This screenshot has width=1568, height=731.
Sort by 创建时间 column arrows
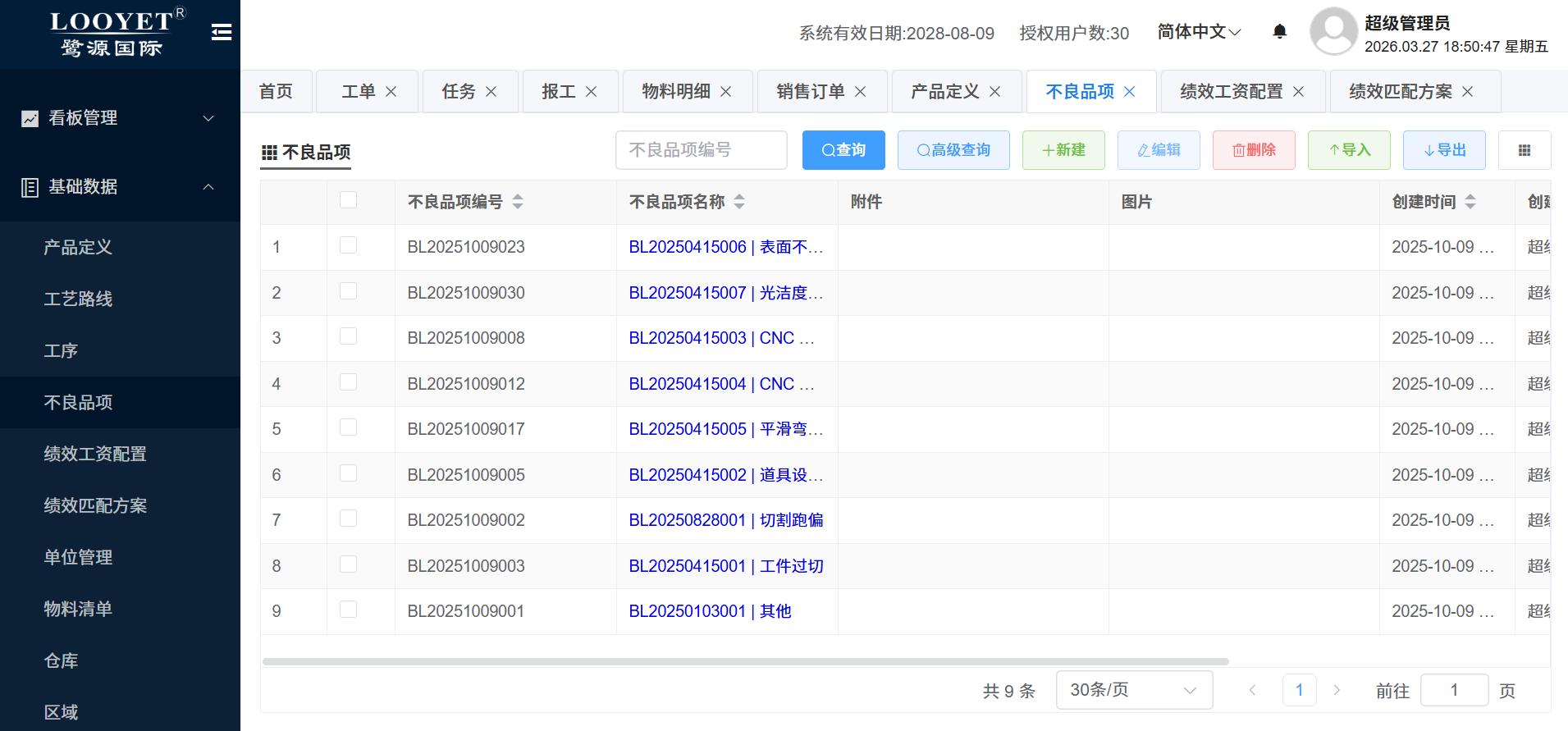point(1470,202)
